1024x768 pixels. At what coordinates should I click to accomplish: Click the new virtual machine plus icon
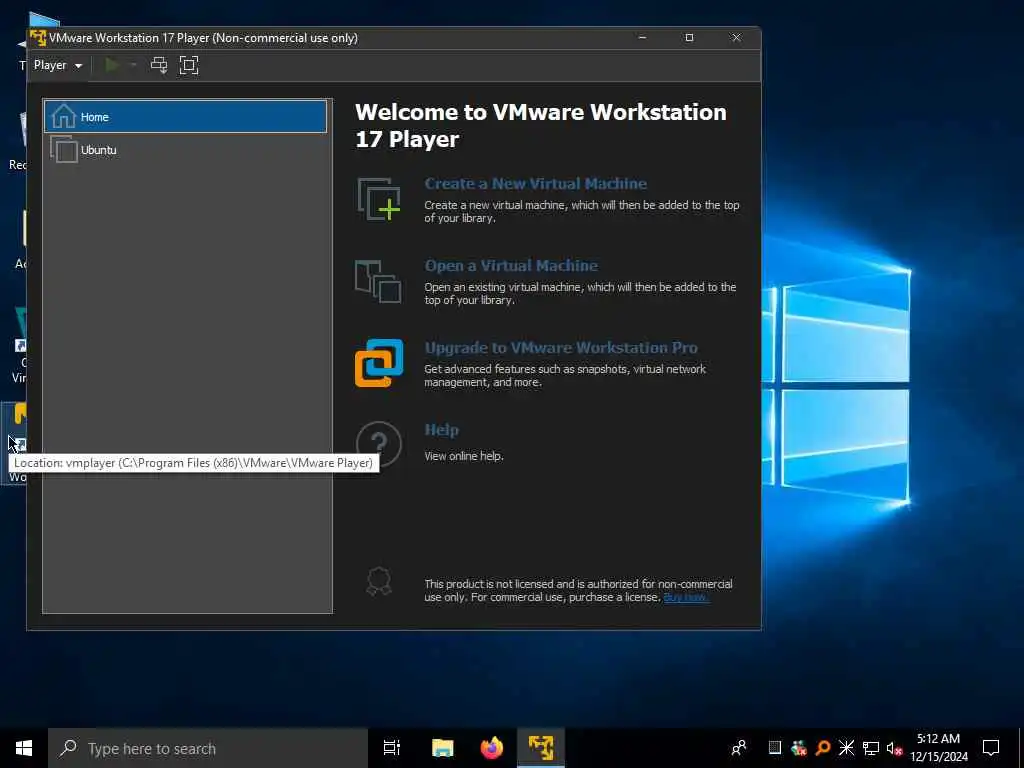(x=379, y=199)
